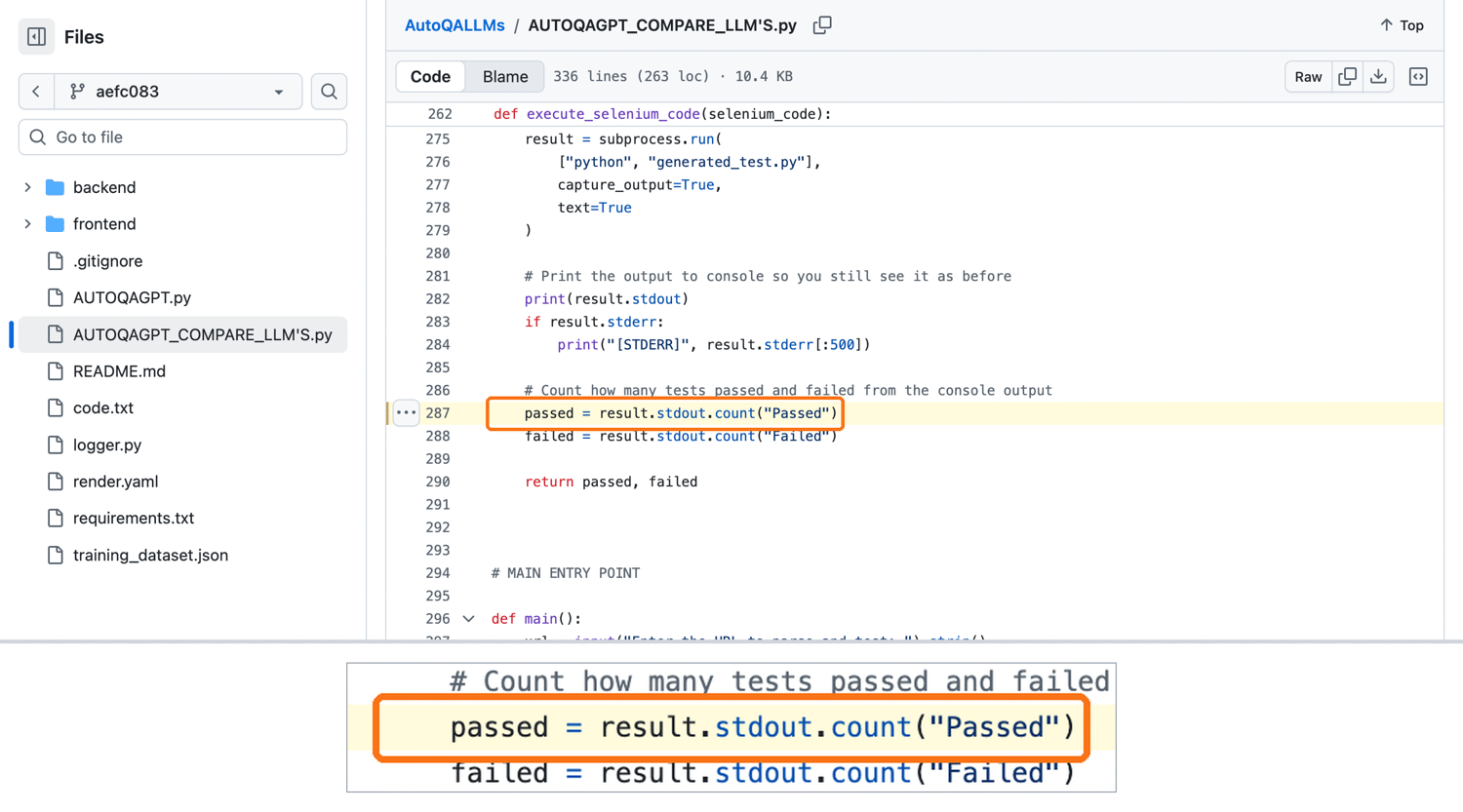1463x812 pixels.
Task: Switch to the Blame tab
Action: pyautogui.click(x=505, y=76)
